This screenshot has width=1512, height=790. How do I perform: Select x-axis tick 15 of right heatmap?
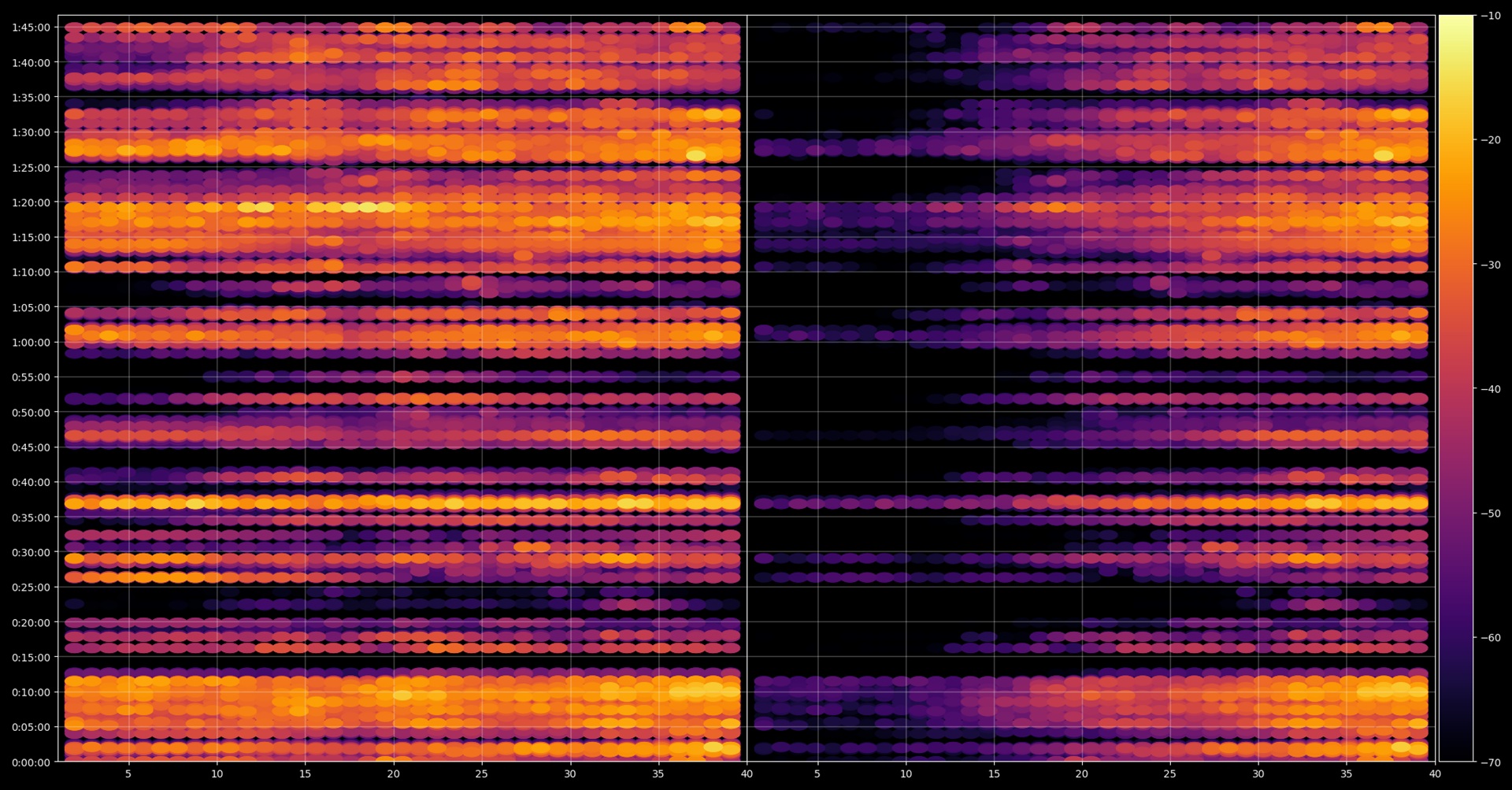coord(994,774)
